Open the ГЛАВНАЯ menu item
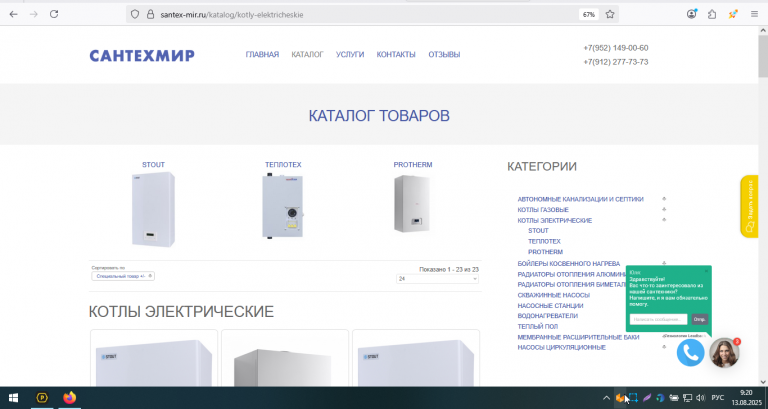 (262, 54)
